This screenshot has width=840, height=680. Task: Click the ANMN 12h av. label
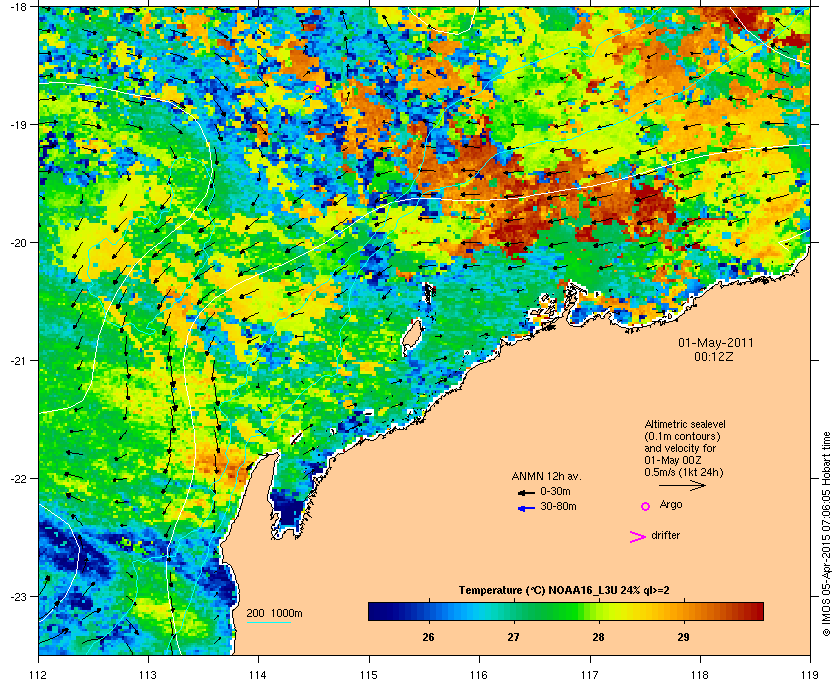[x=546, y=476]
